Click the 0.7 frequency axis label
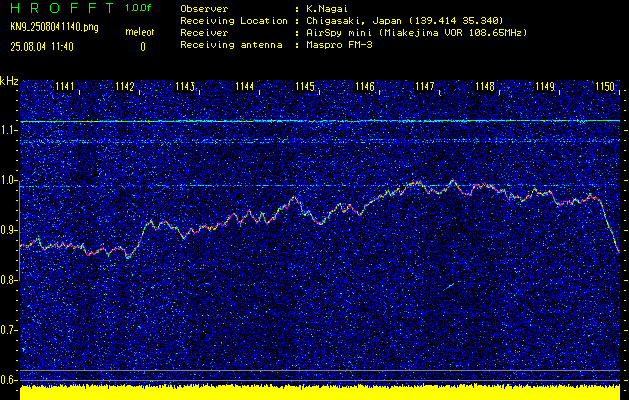 7,331
